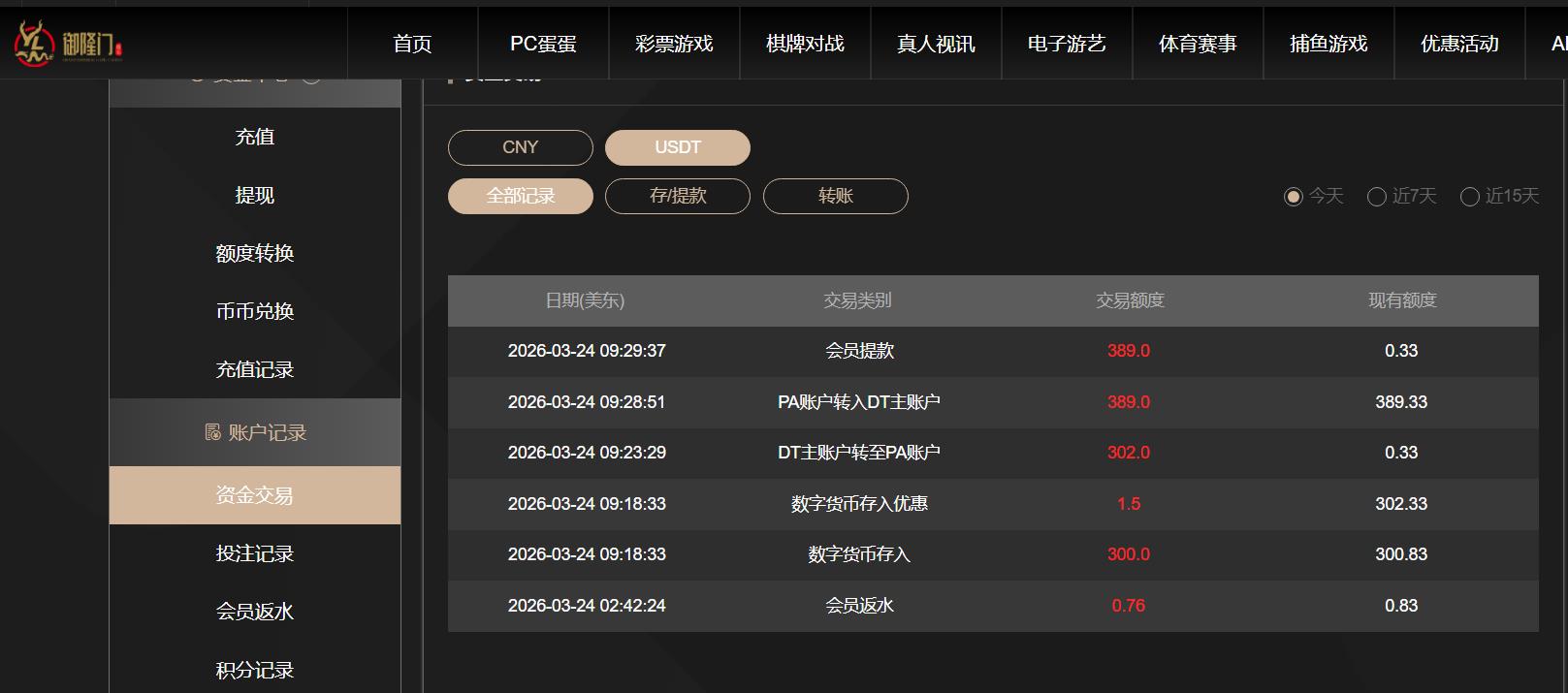1568x693 pixels.
Task: View the 投注记录 betting records
Action: pos(255,553)
